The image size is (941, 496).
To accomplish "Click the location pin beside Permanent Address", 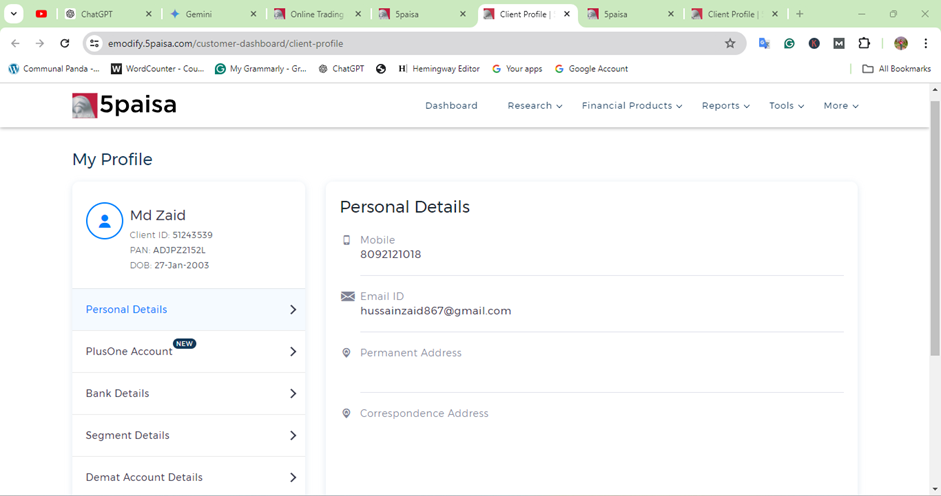I will [346, 352].
